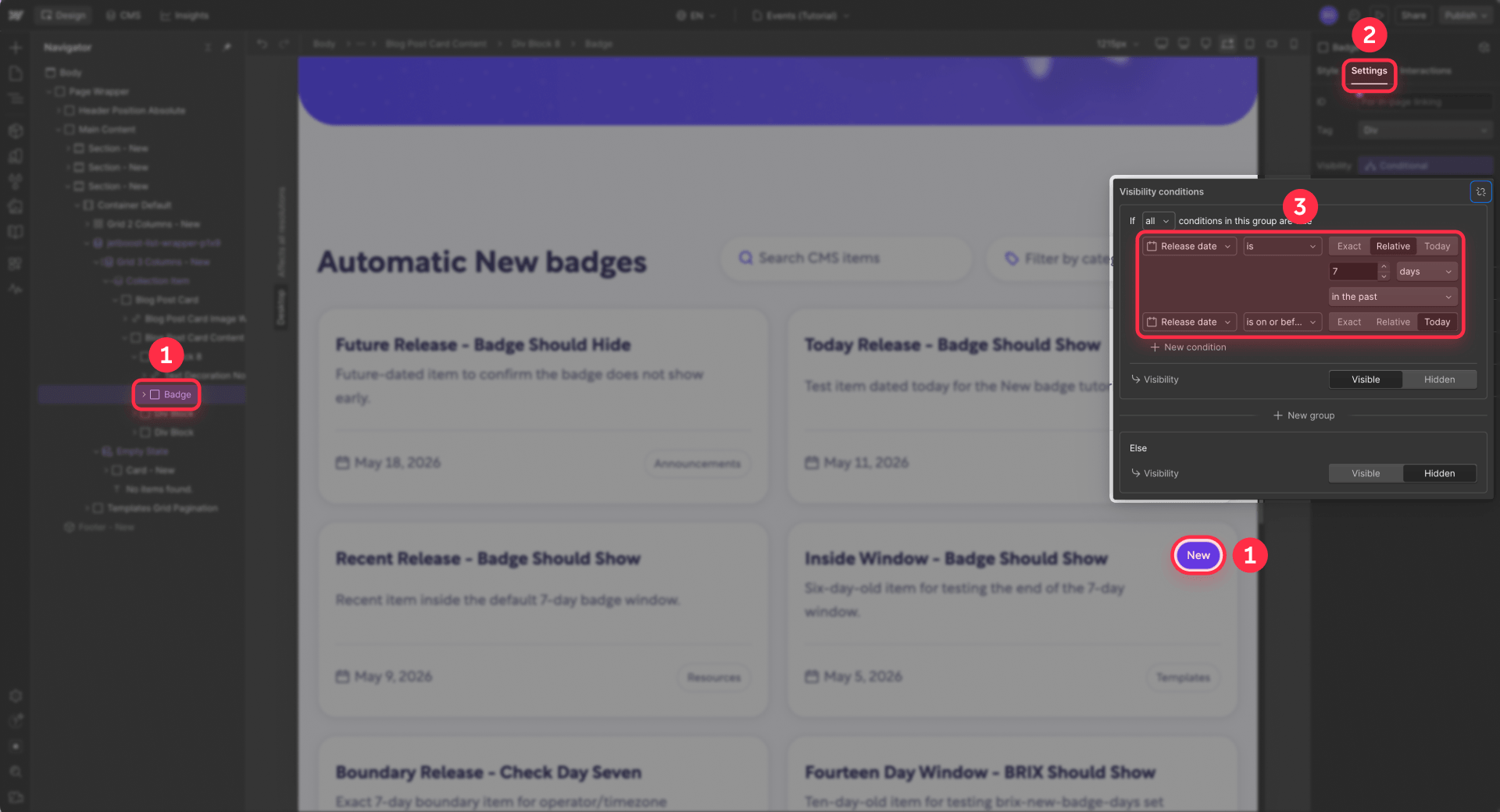Click the relative days number field showing 7
Image resolution: width=1500 pixels, height=812 pixels.
point(1353,272)
